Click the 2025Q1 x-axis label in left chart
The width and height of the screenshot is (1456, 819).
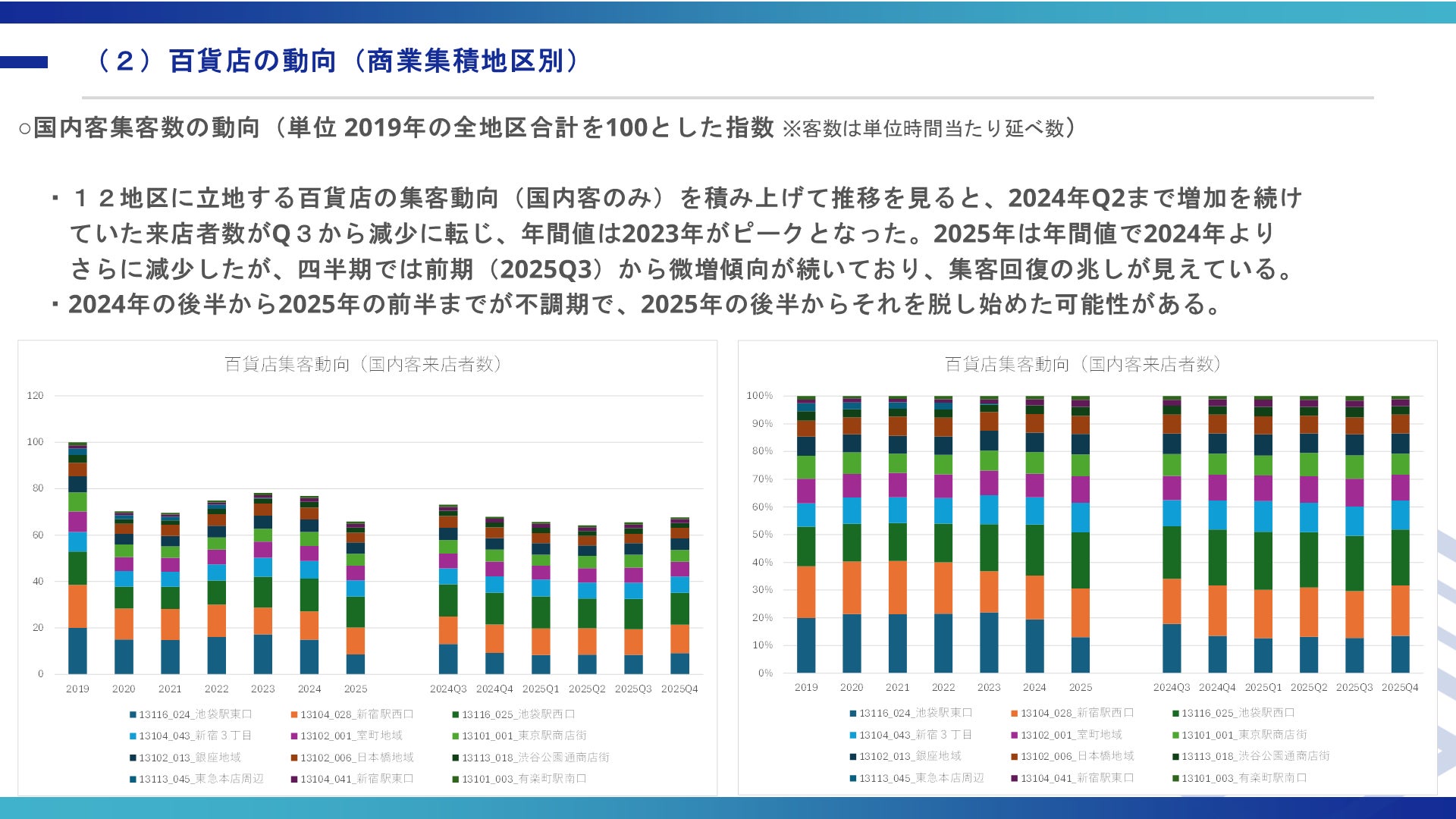[541, 689]
